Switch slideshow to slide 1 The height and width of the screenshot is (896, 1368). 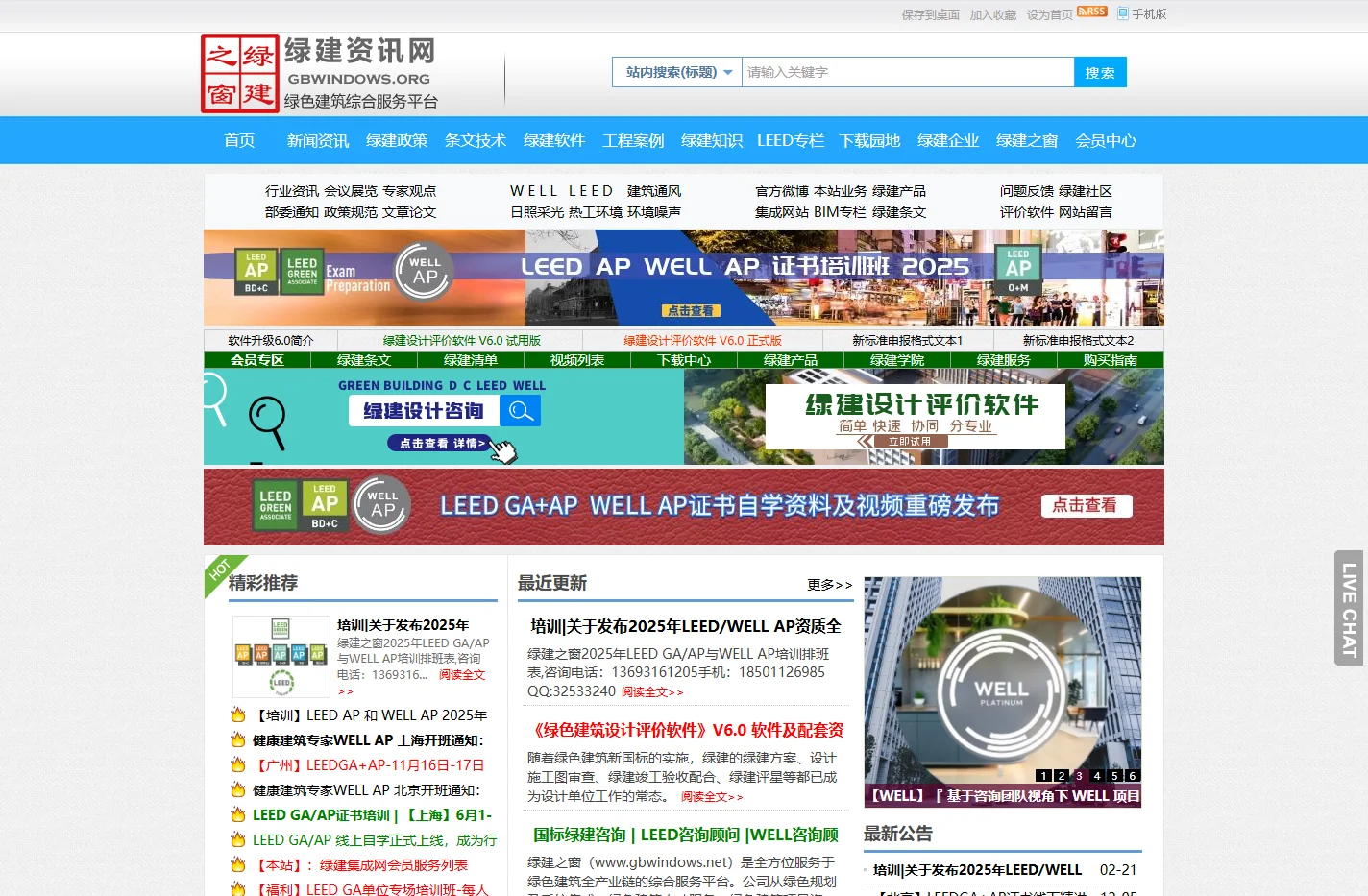click(1043, 775)
